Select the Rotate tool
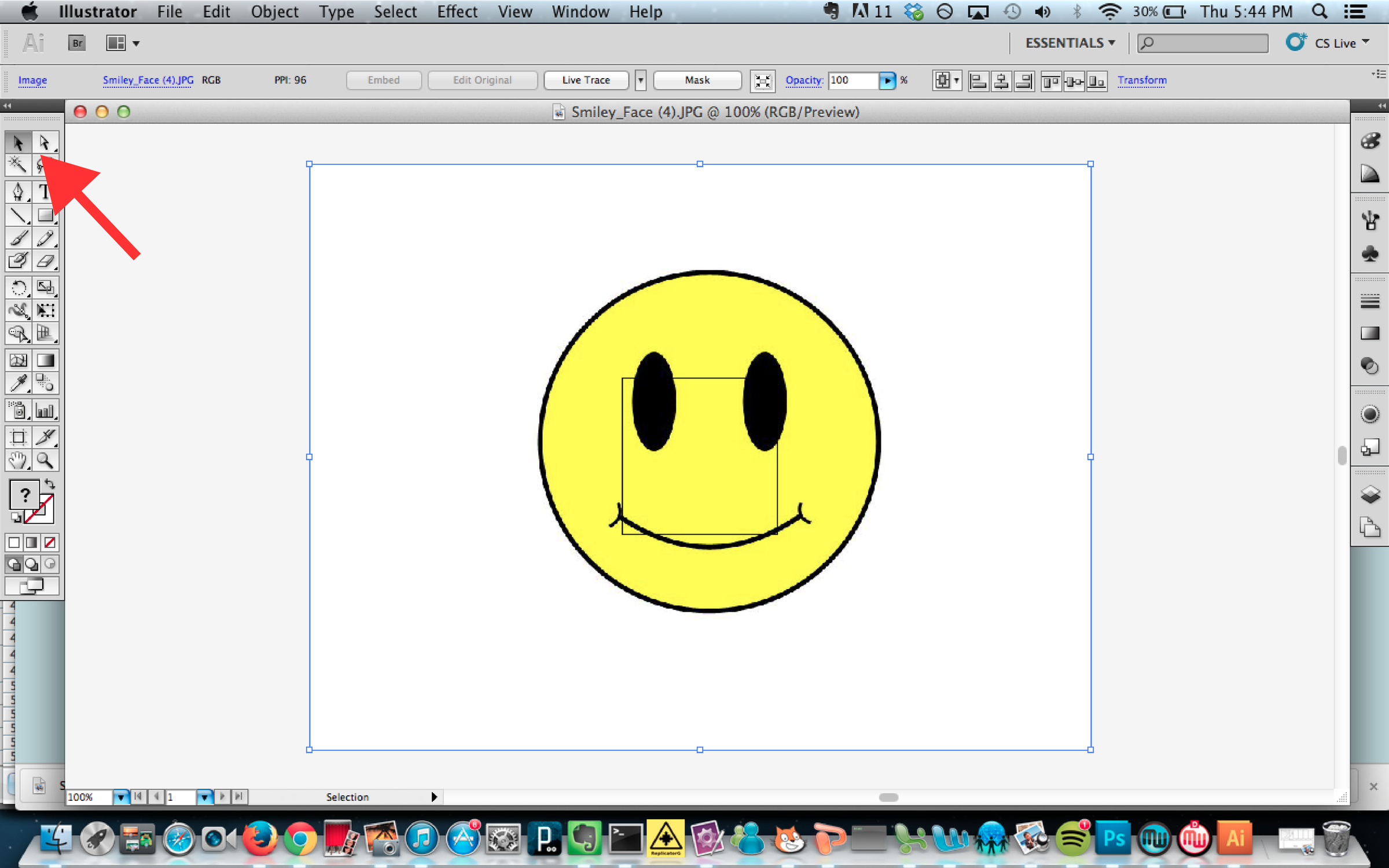Image resolution: width=1389 pixels, height=868 pixels. [18, 288]
